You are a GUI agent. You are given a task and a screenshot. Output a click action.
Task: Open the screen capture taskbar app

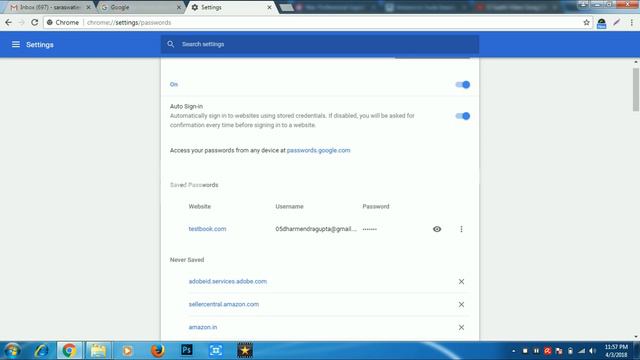216,350
